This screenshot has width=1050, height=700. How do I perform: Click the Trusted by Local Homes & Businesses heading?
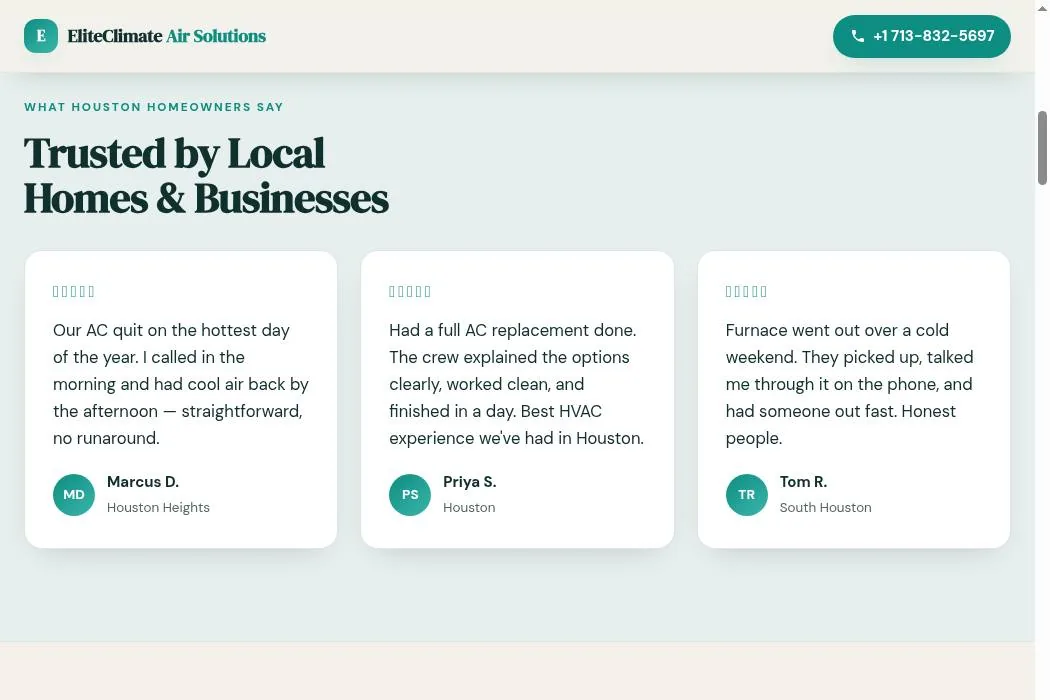pos(206,176)
